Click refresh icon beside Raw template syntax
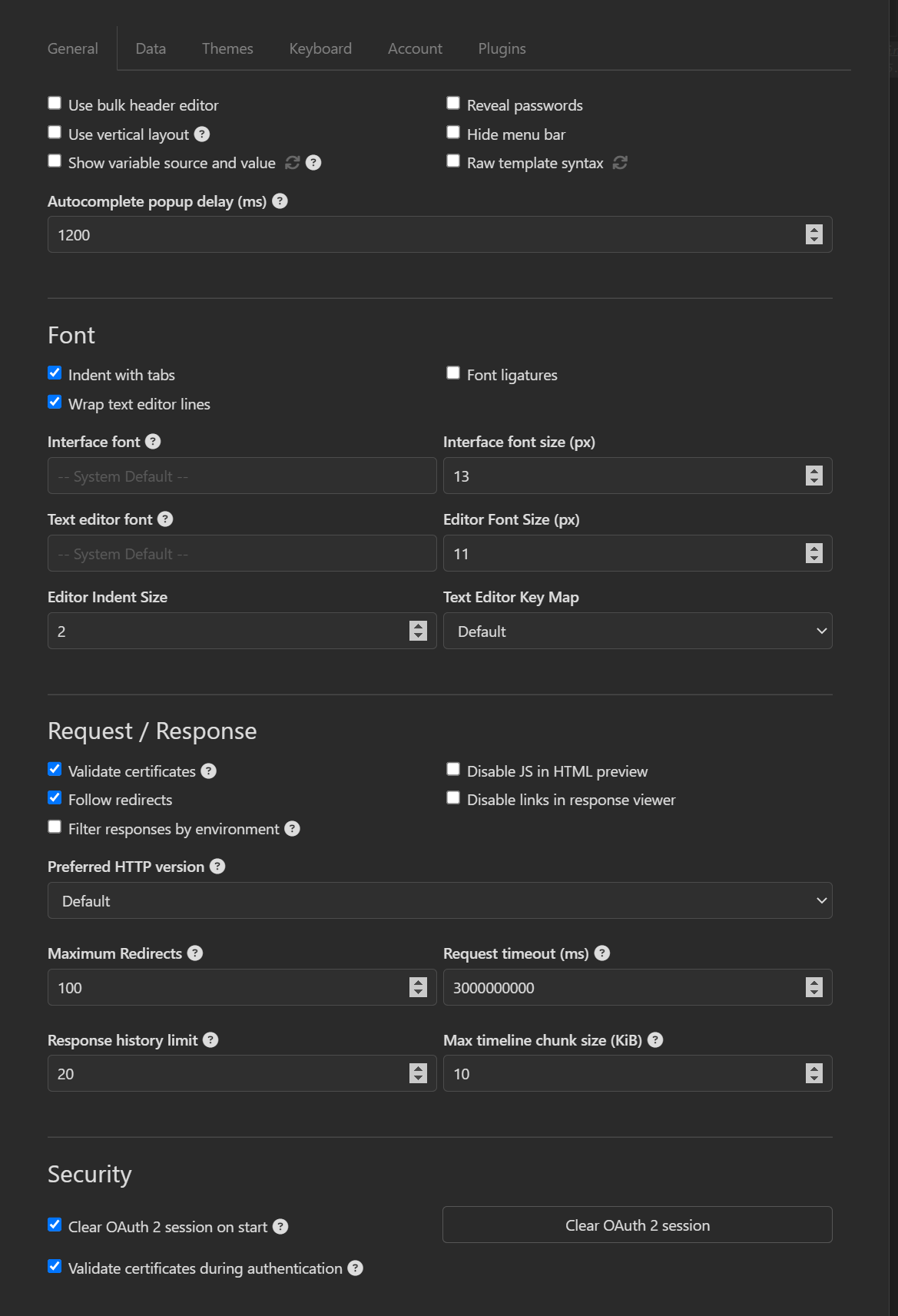The height and width of the screenshot is (1316, 898). pos(621,163)
